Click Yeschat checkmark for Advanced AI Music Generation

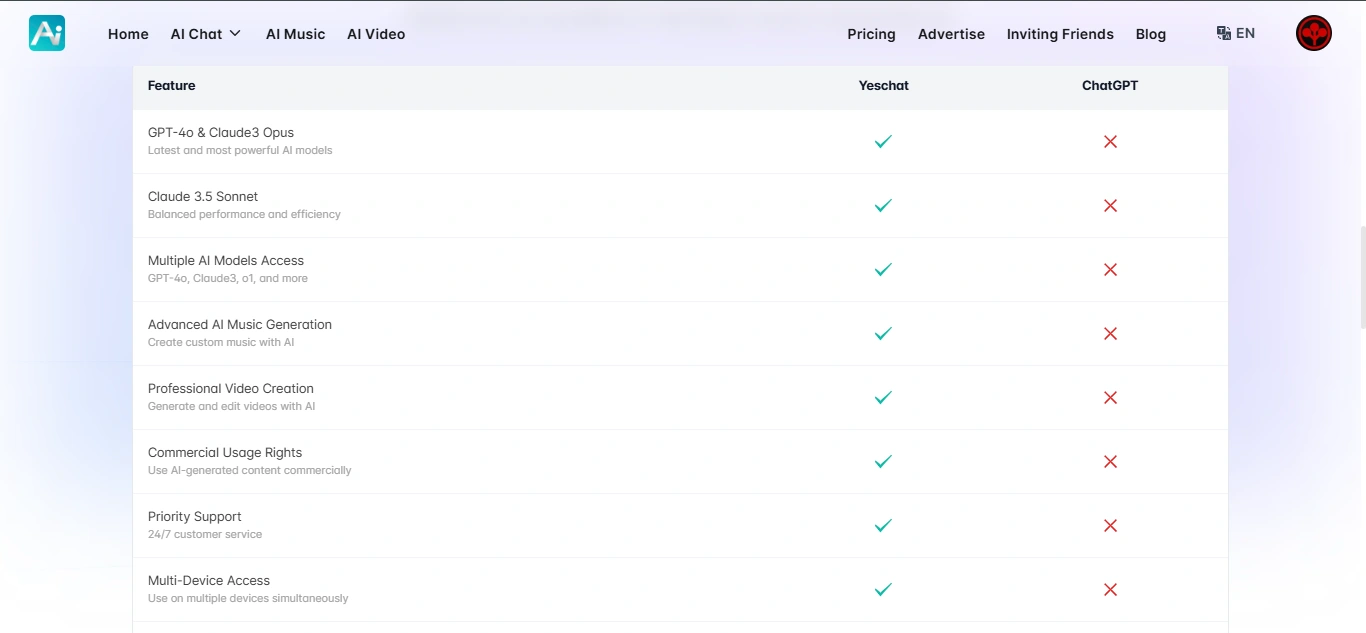click(x=883, y=334)
